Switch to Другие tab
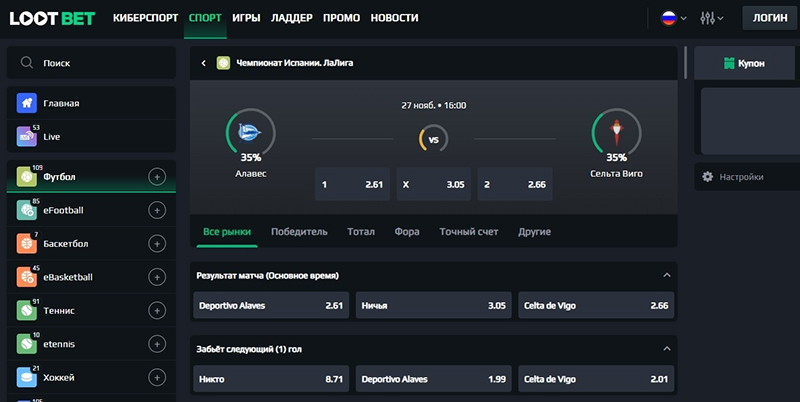800x402 pixels. 534,232
